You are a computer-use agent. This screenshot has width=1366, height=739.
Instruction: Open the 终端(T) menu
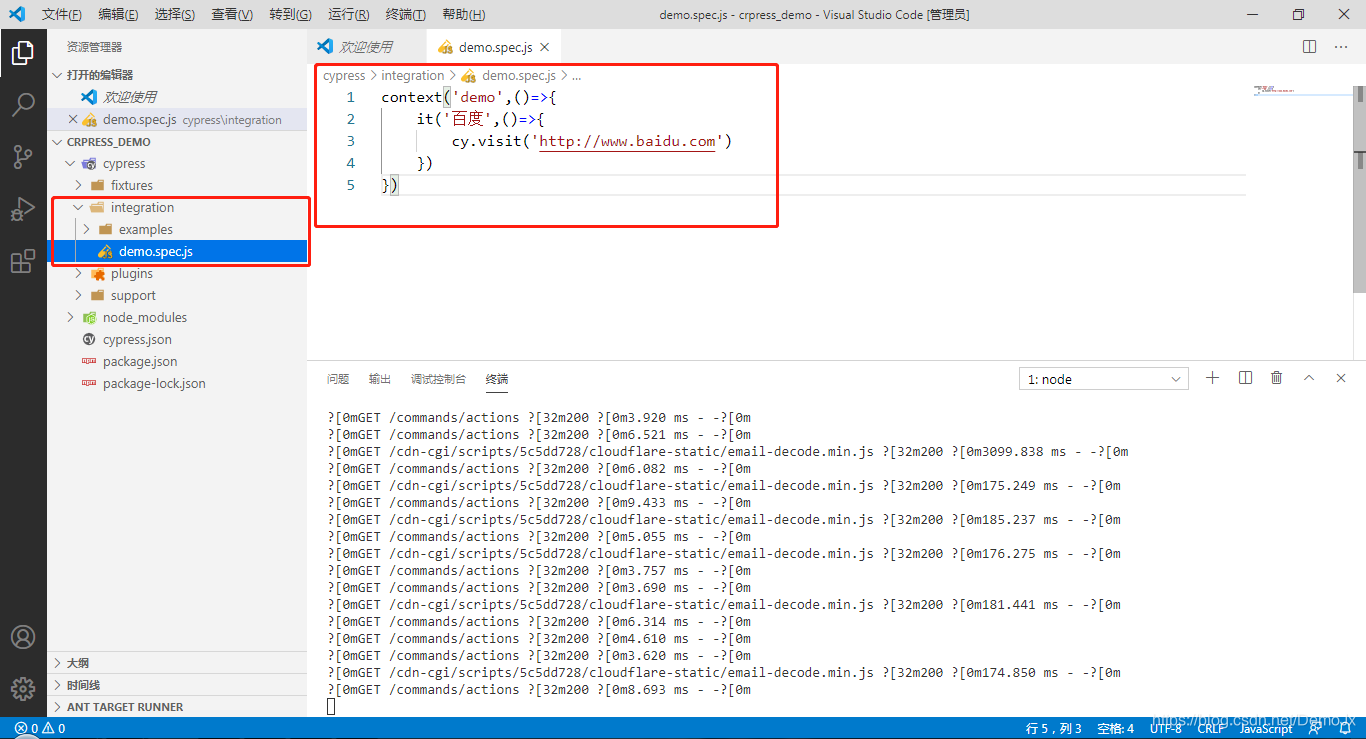(405, 14)
